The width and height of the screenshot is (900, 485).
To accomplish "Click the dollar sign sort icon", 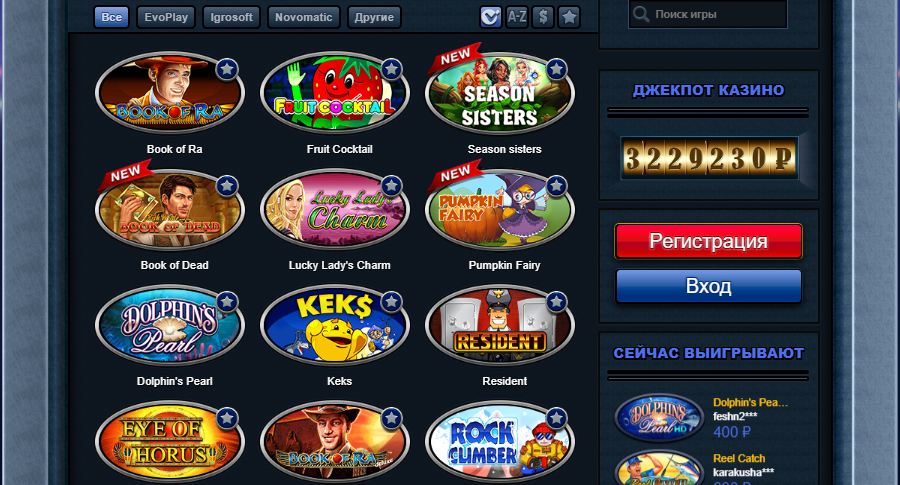I will tap(543, 17).
